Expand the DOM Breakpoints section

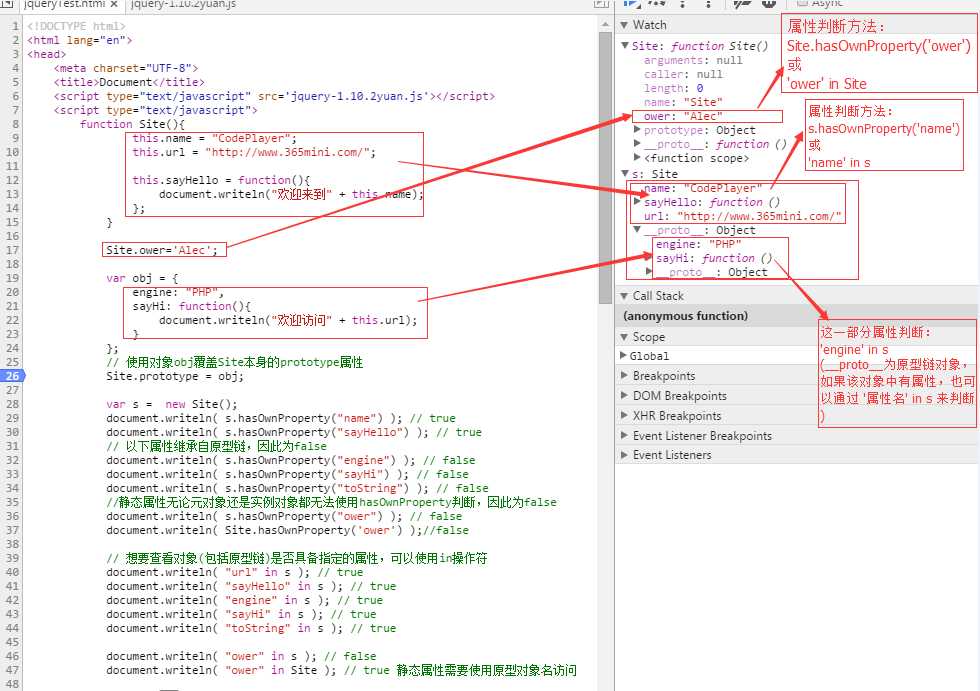624,395
